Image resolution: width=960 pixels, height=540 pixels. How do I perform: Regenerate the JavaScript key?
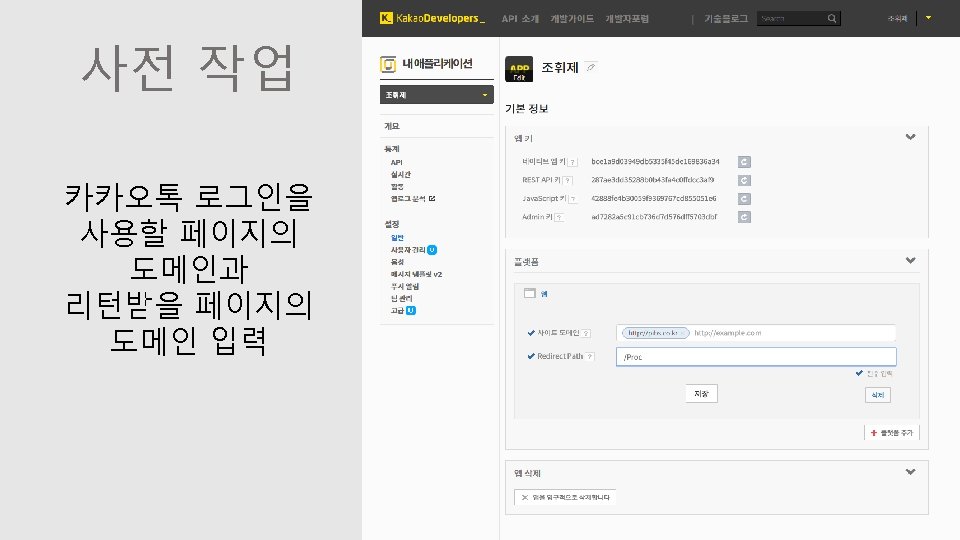tap(744, 198)
